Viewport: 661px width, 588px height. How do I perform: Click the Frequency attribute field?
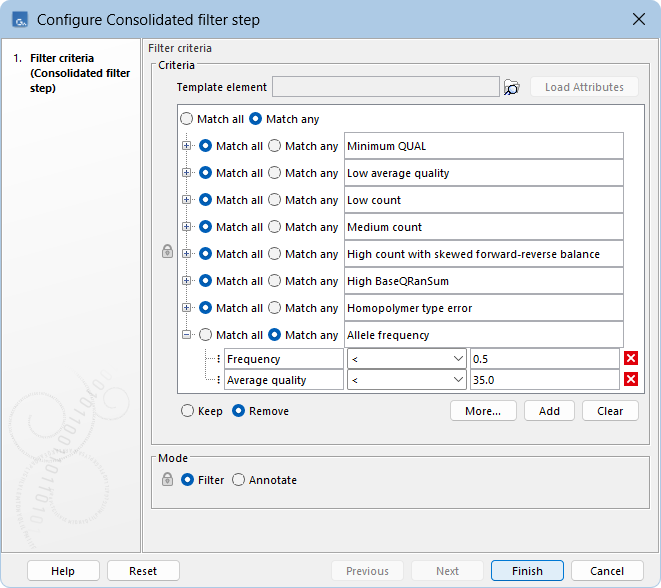click(x=284, y=359)
